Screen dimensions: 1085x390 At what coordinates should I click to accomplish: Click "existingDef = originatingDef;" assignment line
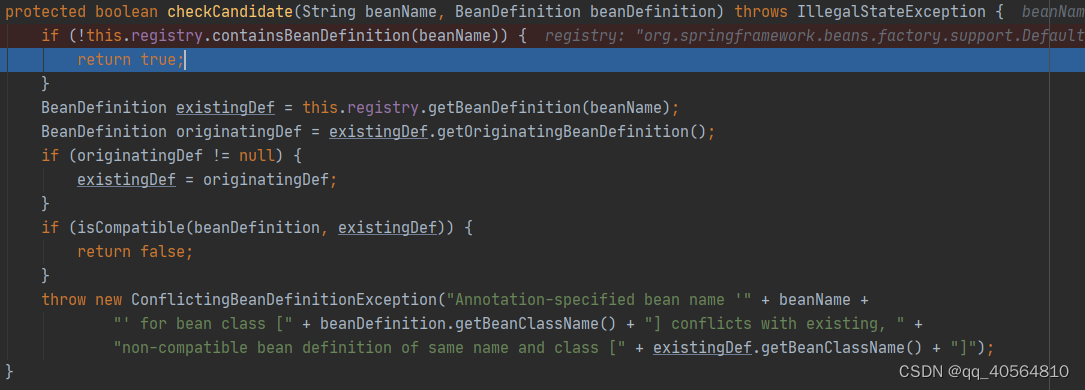[207, 180]
